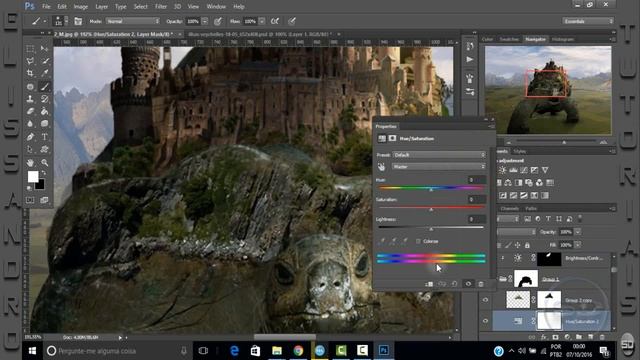Image resolution: width=640 pixels, height=360 pixels.
Task: Open the brush Mode dropdown showing Normal
Action: point(133,21)
